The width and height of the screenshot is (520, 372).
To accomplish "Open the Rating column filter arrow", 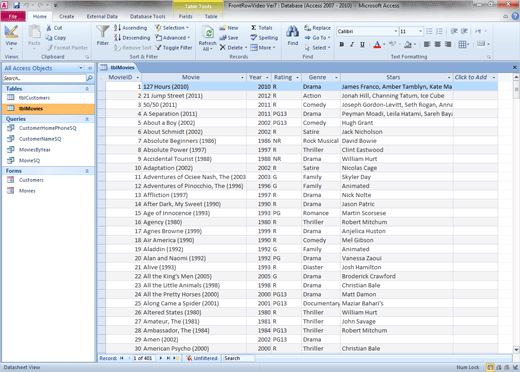I will (x=297, y=77).
